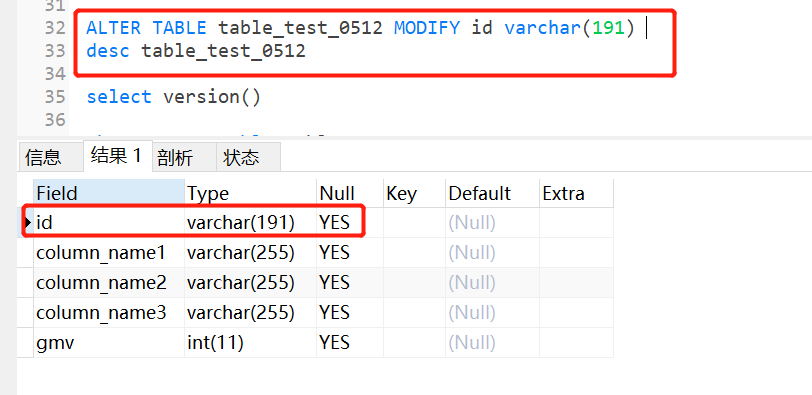
Task: Click the Default (Null) cell in gmv row
Action: [x=492, y=343]
